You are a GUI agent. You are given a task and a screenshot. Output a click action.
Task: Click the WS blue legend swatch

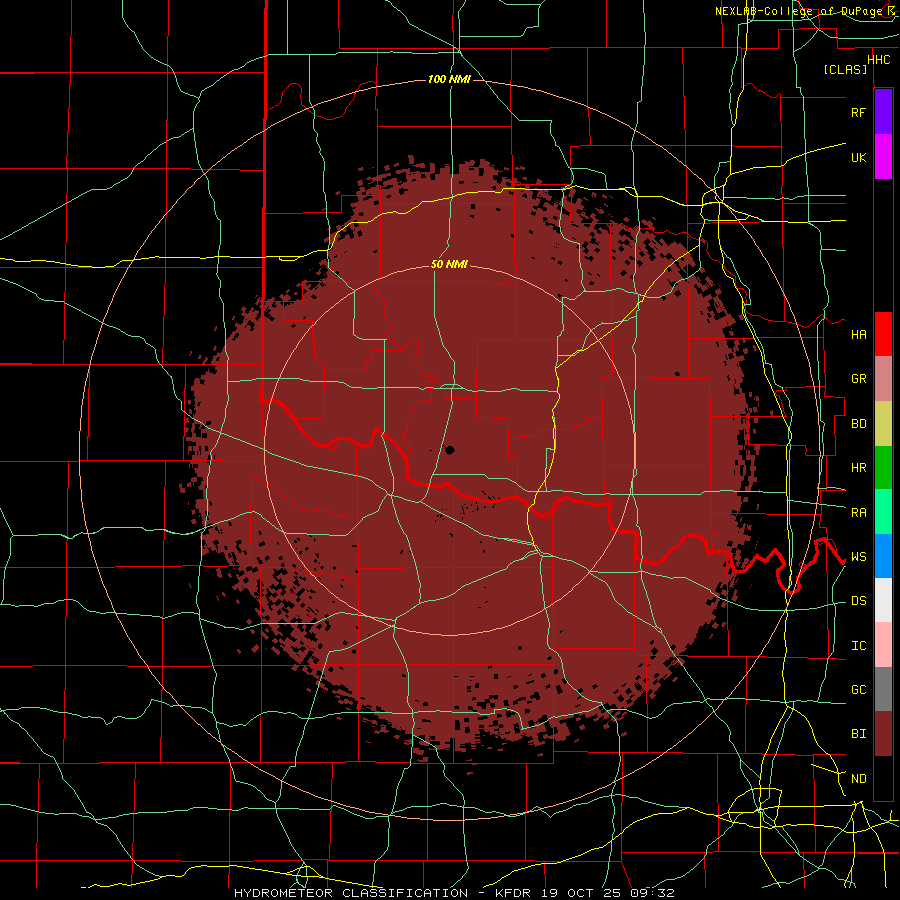pyautogui.click(x=883, y=556)
